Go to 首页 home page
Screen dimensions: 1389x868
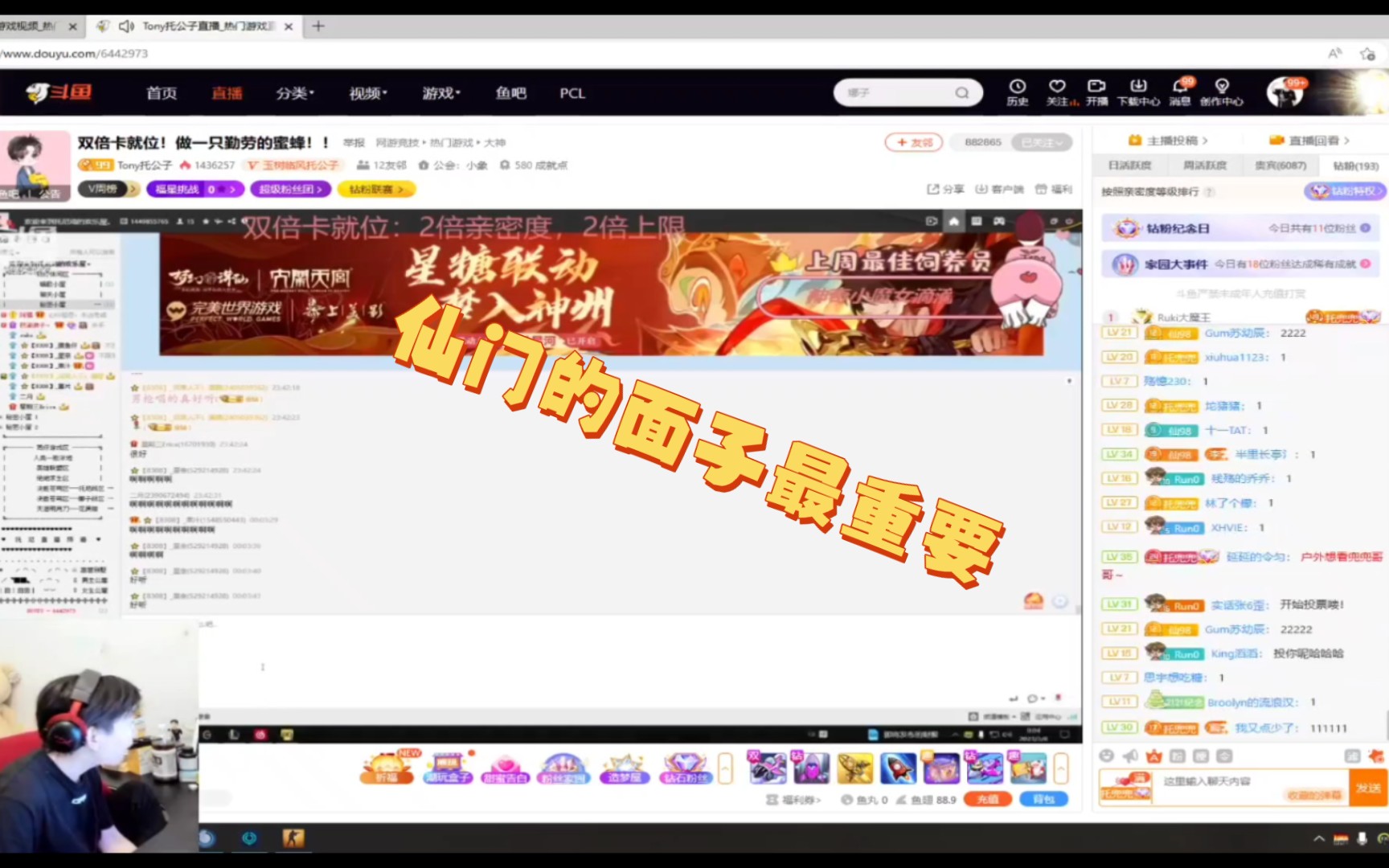click(x=162, y=93)
